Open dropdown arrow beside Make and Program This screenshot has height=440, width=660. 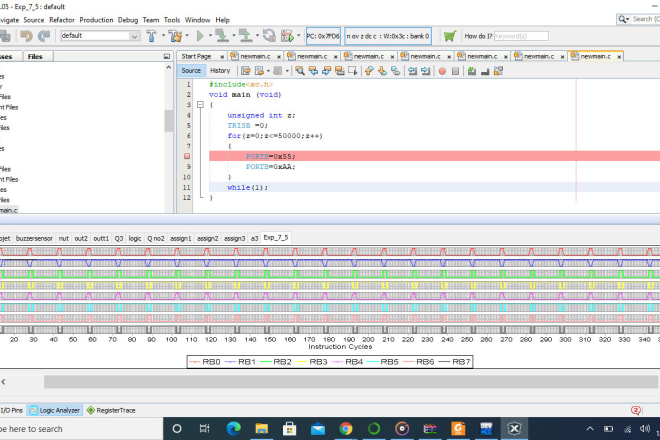tap(234, 35)
